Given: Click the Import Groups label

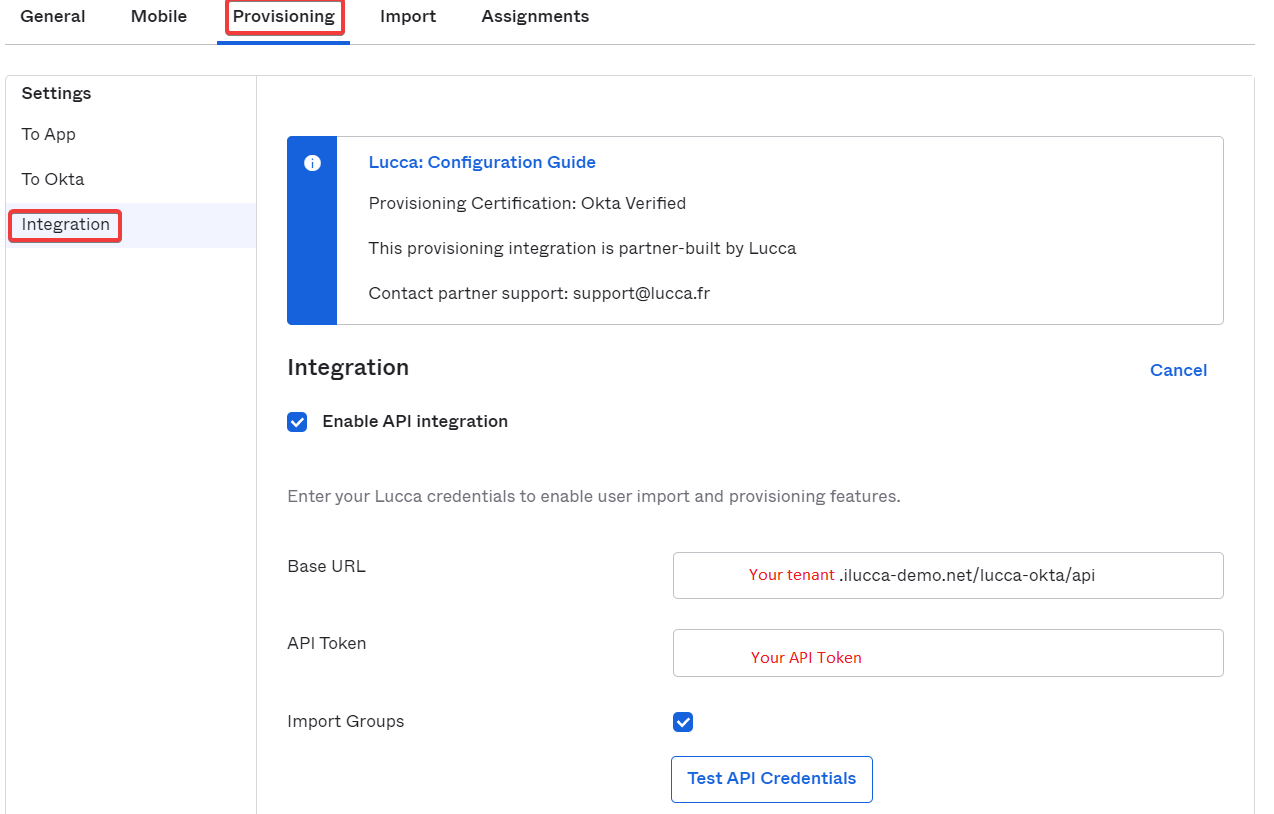Looking at the screenshot, I should [x=346, y=721].
